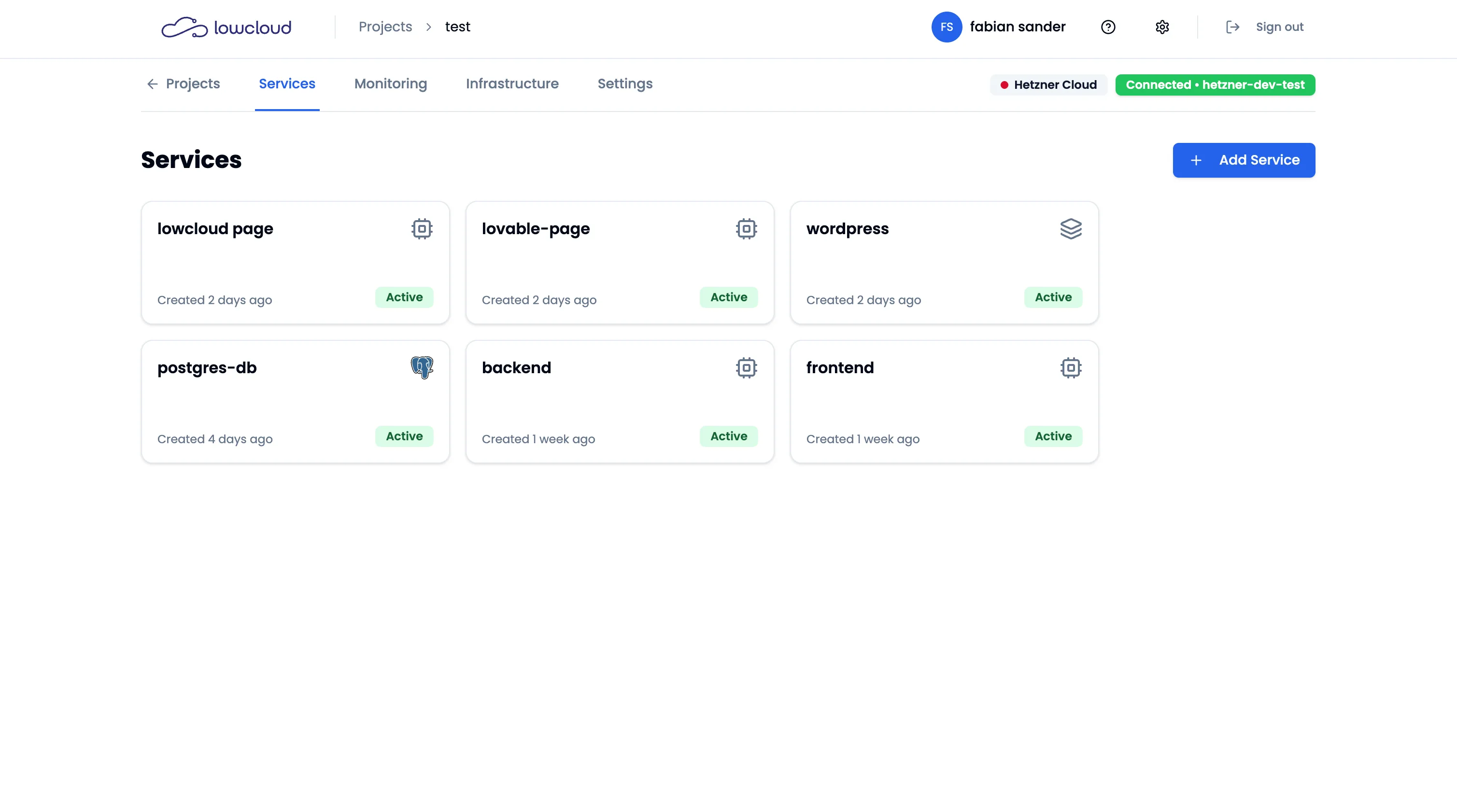Click the Active badge on backend card

coord(728,436)
